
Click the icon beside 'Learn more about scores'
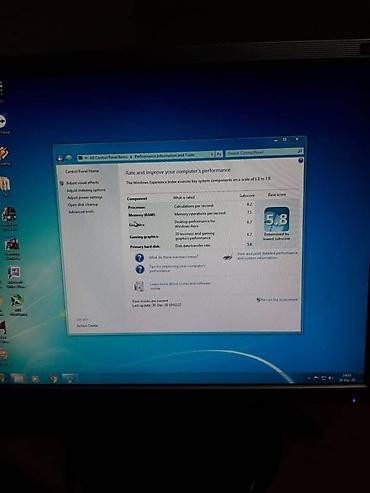(139, 286)
